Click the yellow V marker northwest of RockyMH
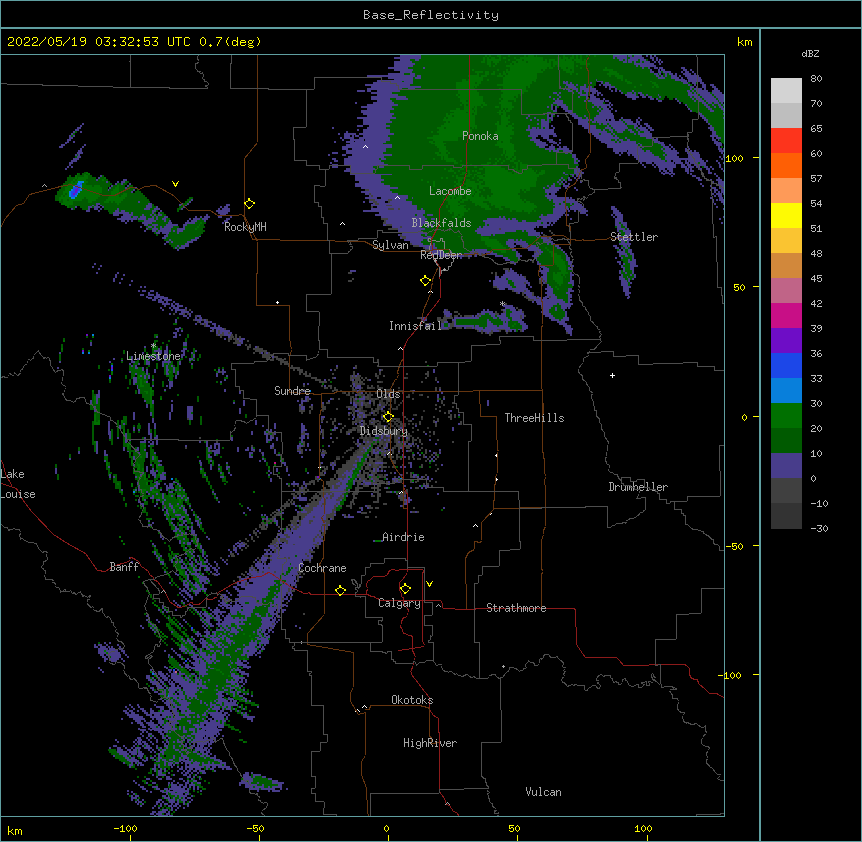 [175, 184]
